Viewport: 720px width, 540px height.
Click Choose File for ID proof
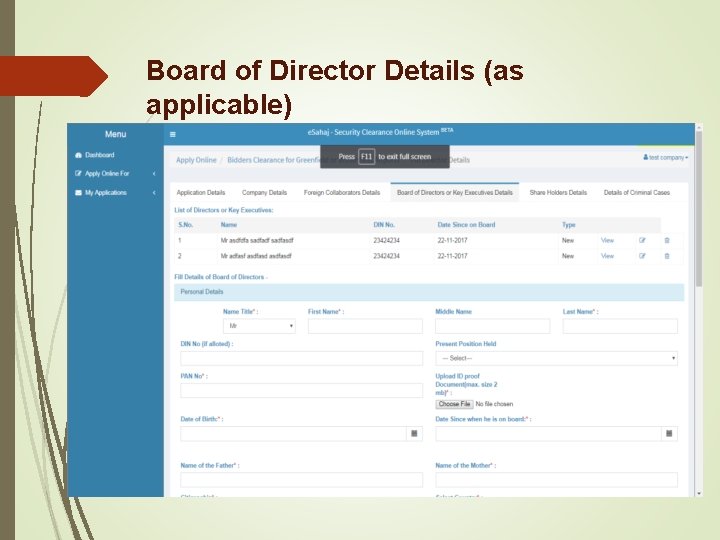click(x=454, y=404)
